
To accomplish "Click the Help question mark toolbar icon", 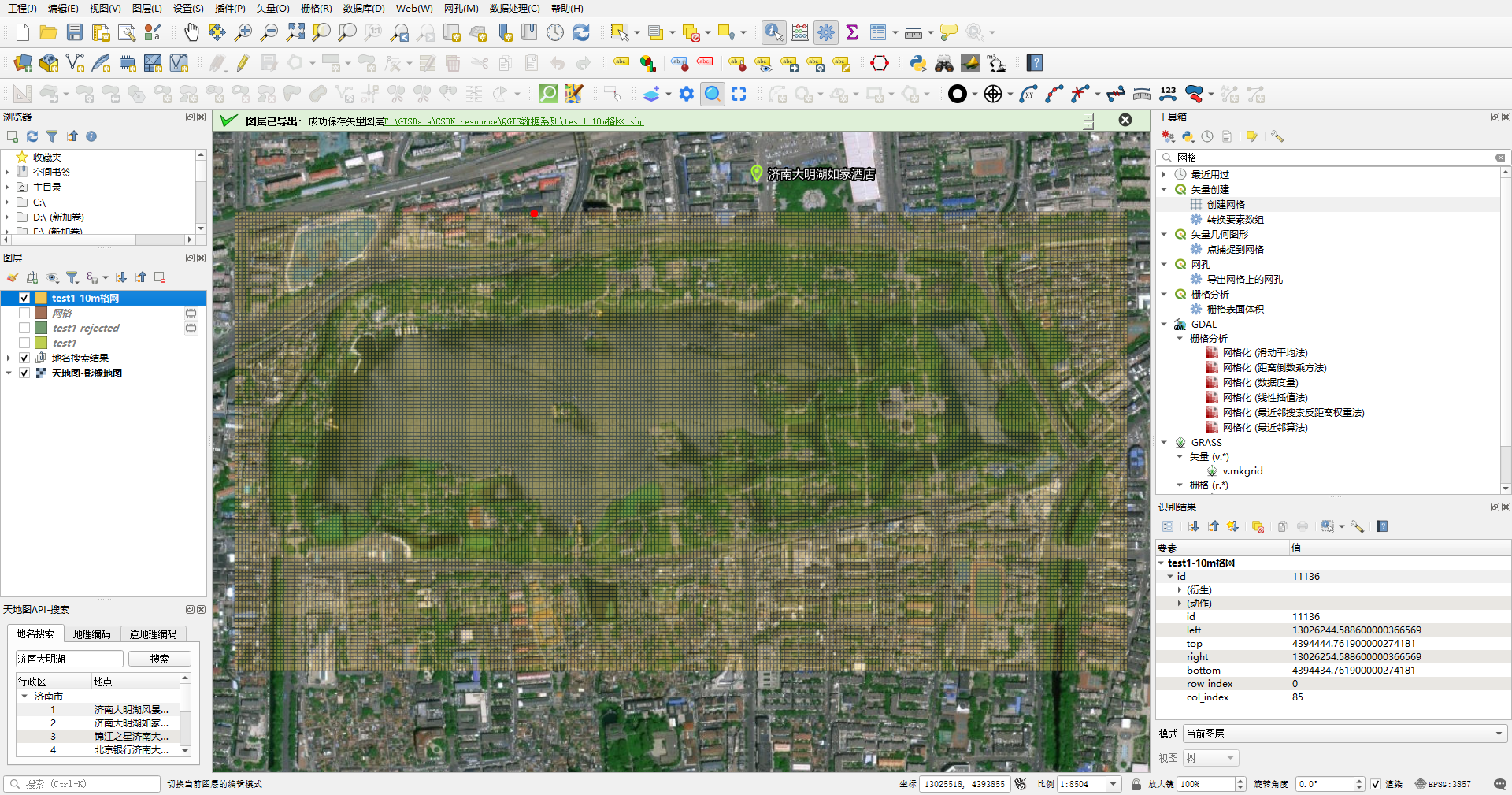I will [x=1035, y=63].
